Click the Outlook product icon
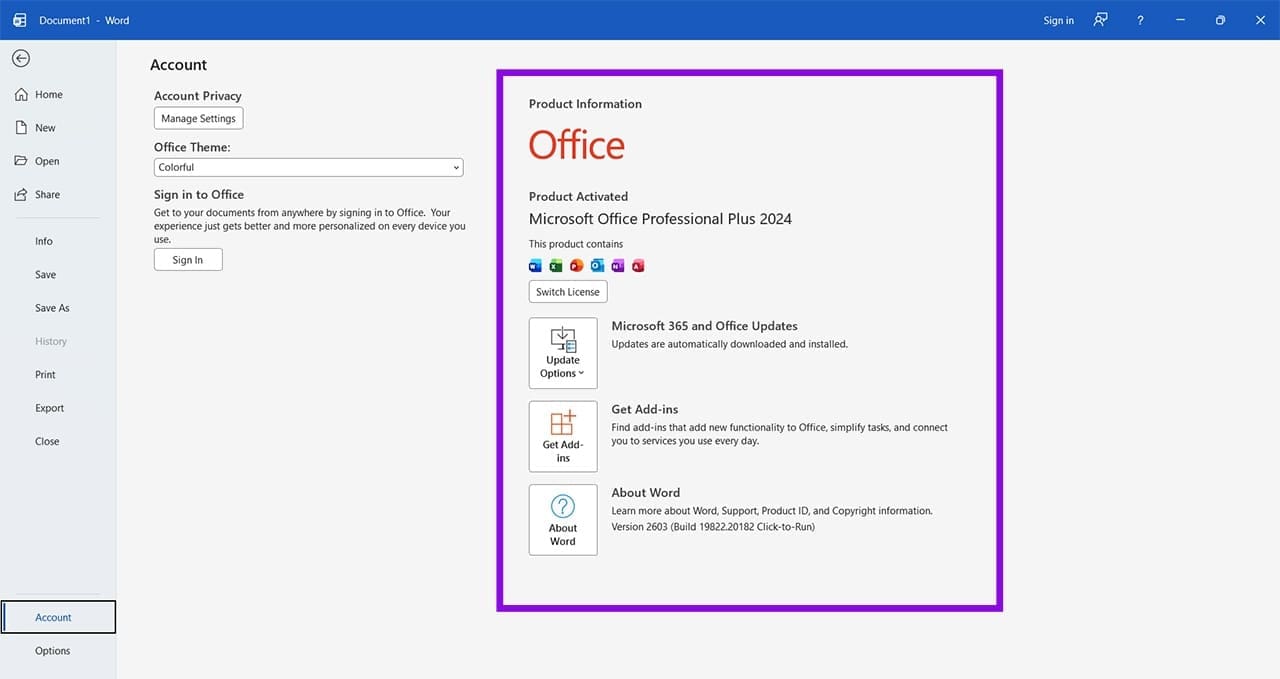 pyautogui.click(x=597, y=266)
